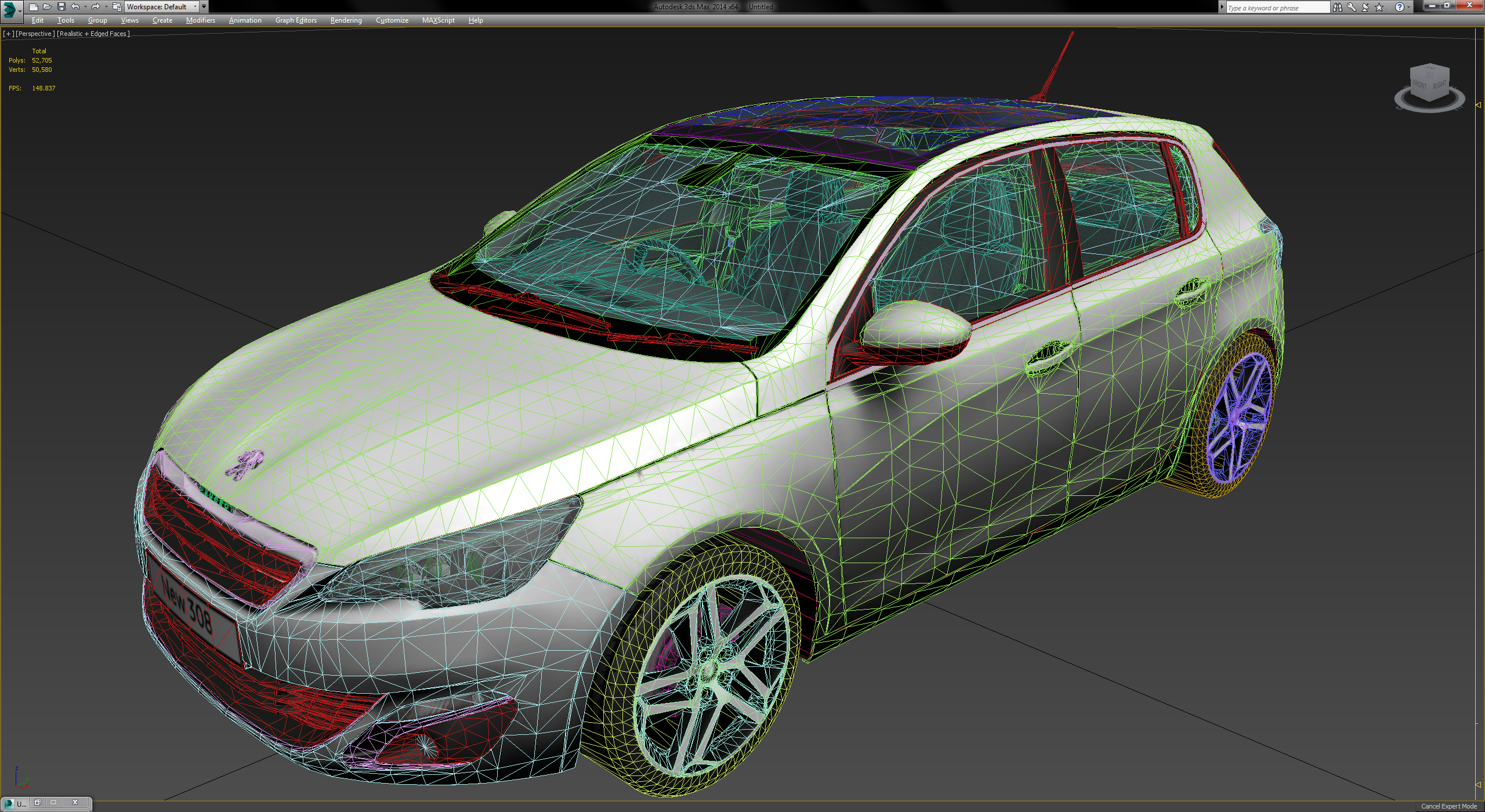
Task: Open the Communication Center satellite icon
Action: 1364,7
